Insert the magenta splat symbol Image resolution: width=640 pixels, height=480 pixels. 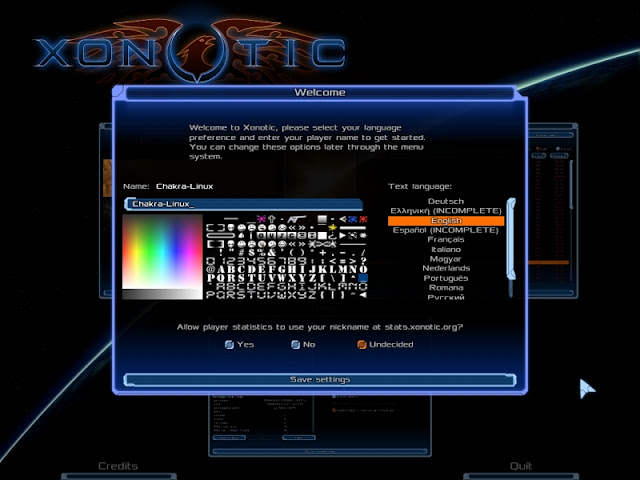(261, 219)
